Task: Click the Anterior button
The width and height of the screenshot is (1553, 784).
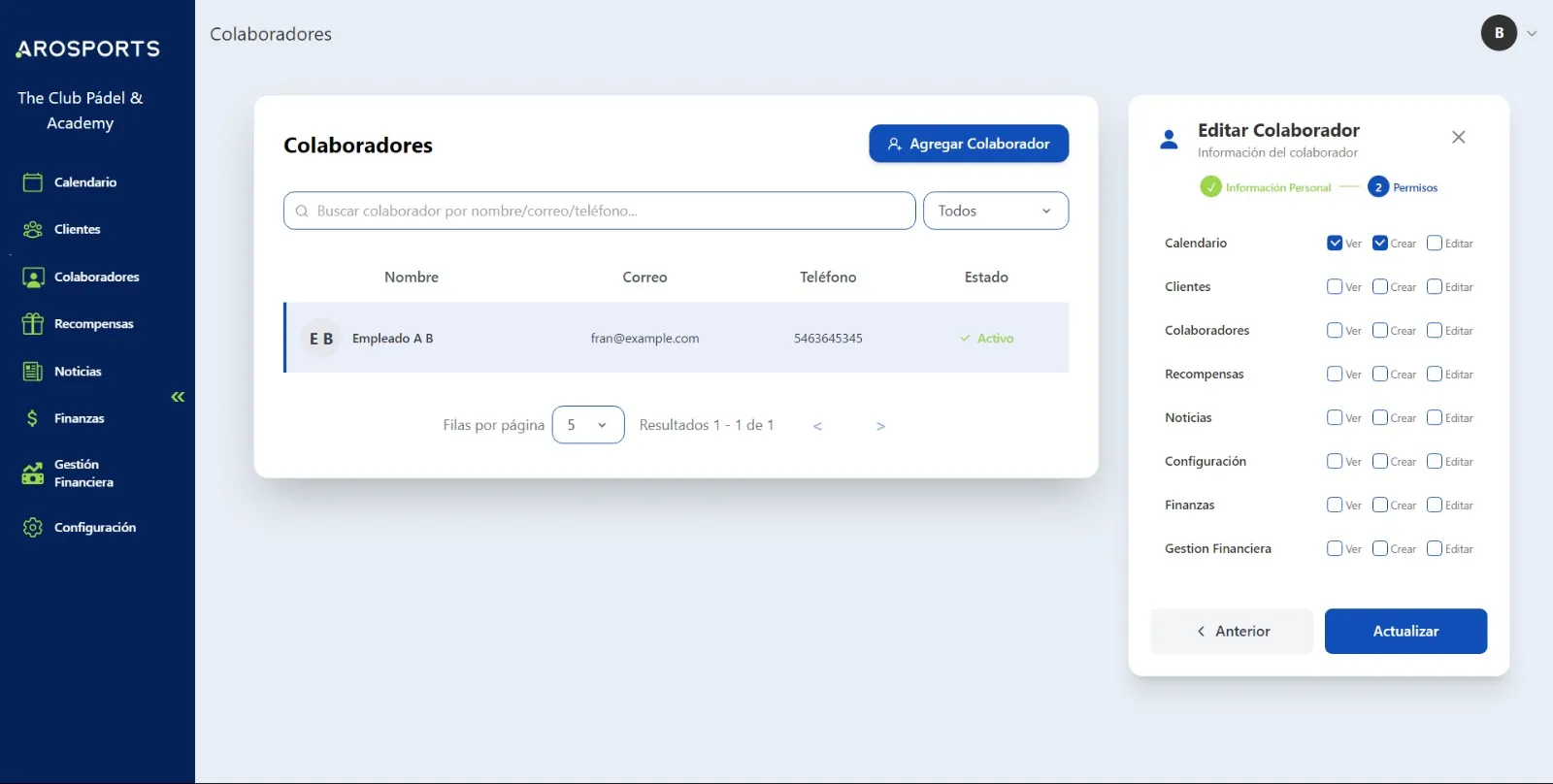Action: point(1232,631)
